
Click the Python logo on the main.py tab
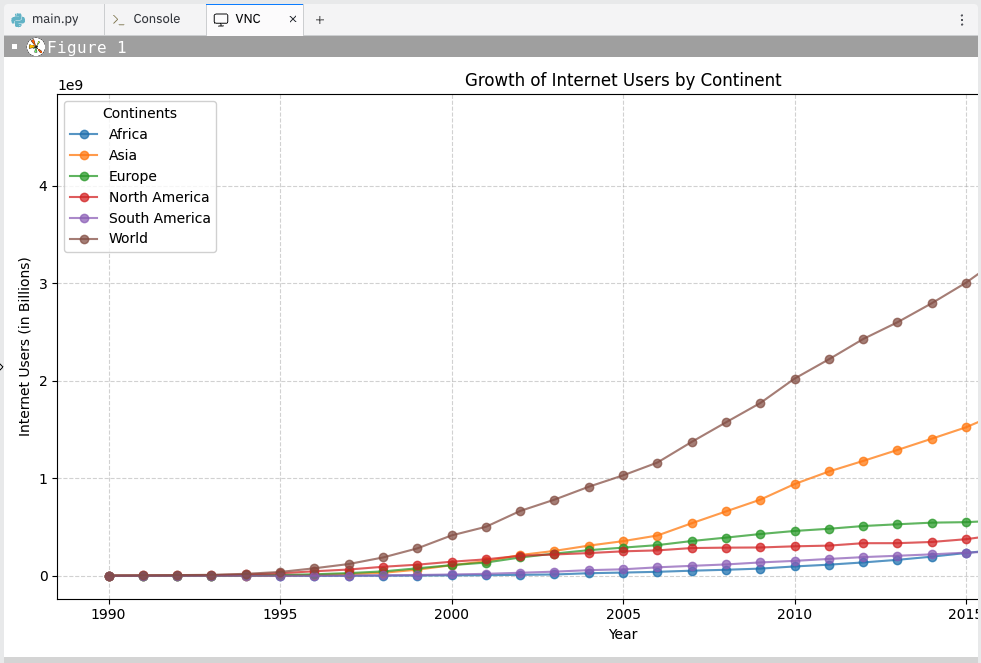pos(20,18)
